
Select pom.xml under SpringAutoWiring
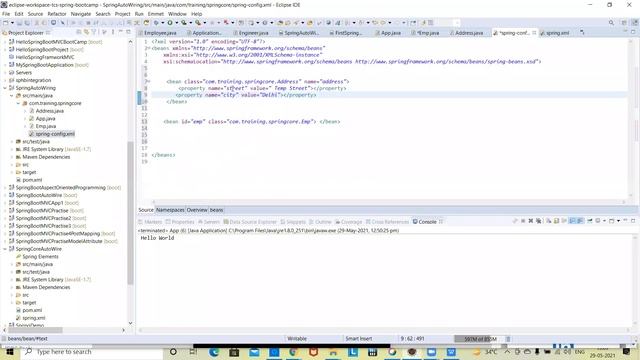click(x=32, y=180)
